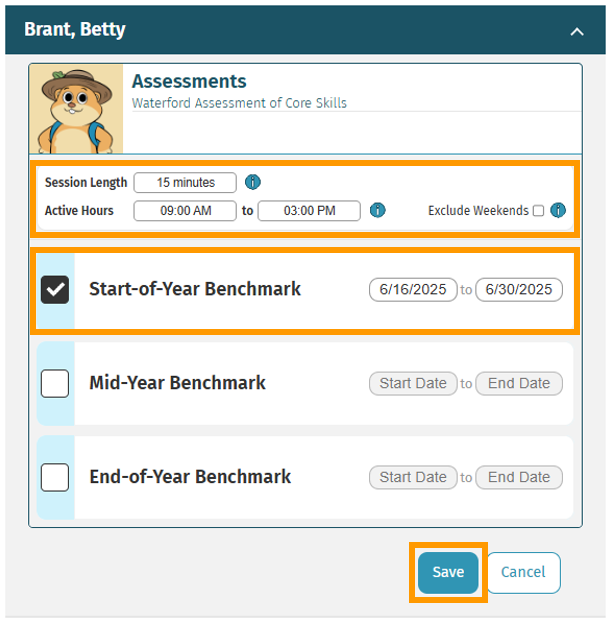Viewport: 612px width, 621px height.
Task: Click End-of-Year Benchmark Start Date field
Action: coord(413,477)
